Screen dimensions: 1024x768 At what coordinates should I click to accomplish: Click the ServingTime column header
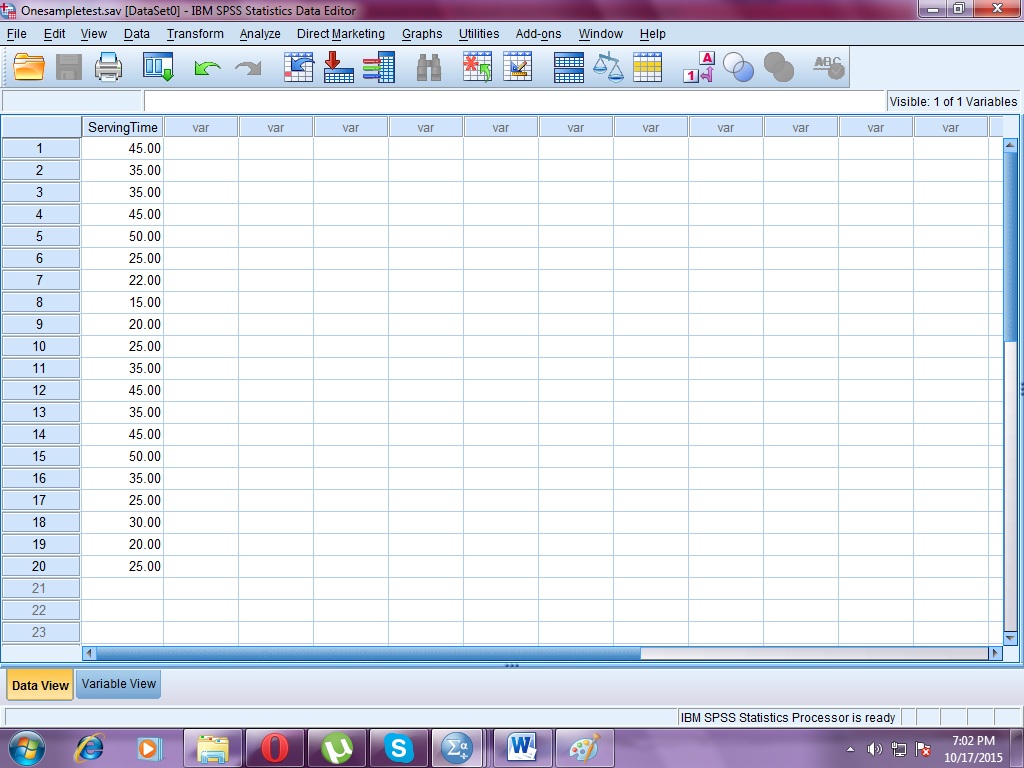[x=122, y=127]
